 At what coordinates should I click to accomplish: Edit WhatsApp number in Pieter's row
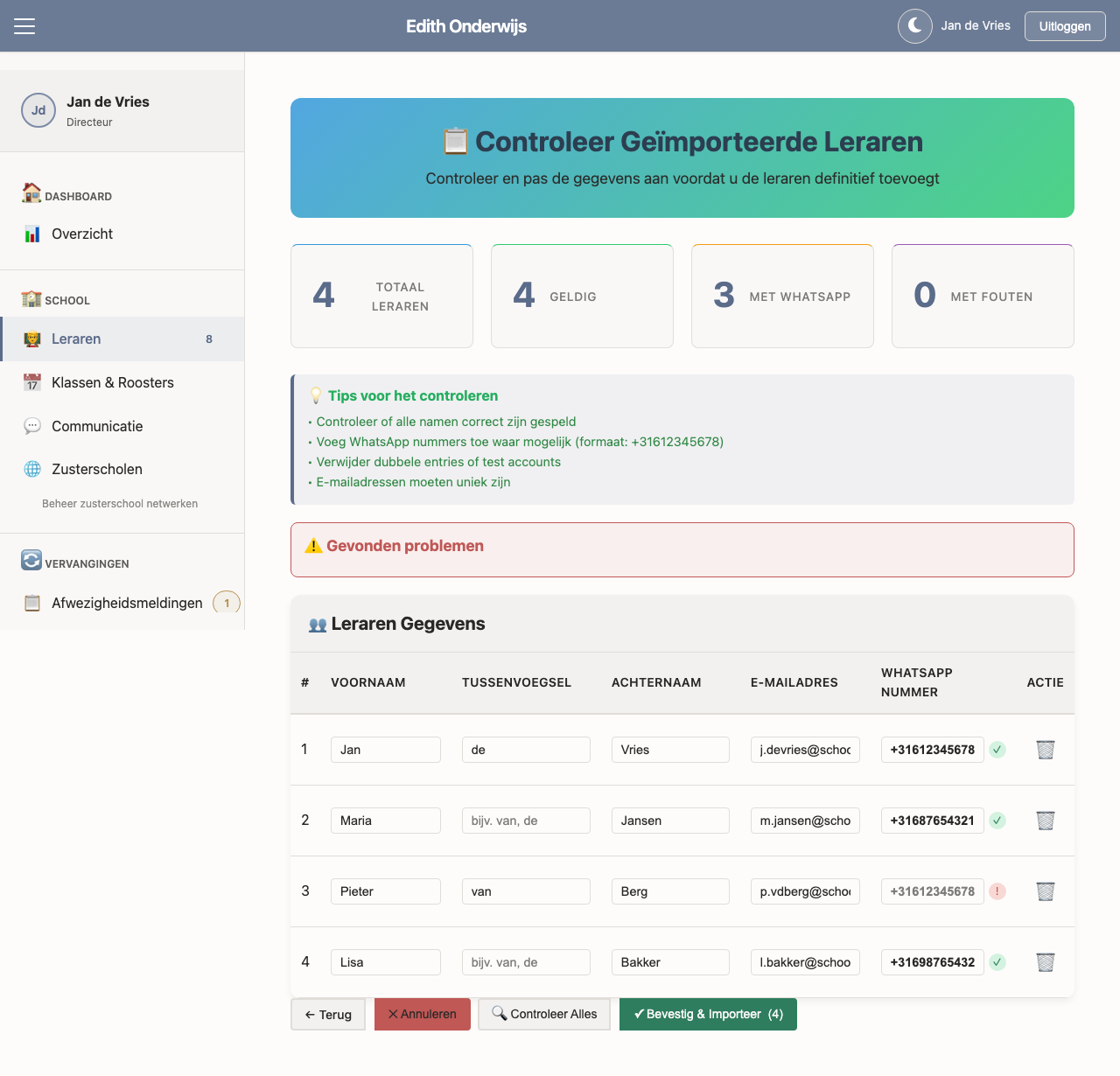[x=933, y=891]
